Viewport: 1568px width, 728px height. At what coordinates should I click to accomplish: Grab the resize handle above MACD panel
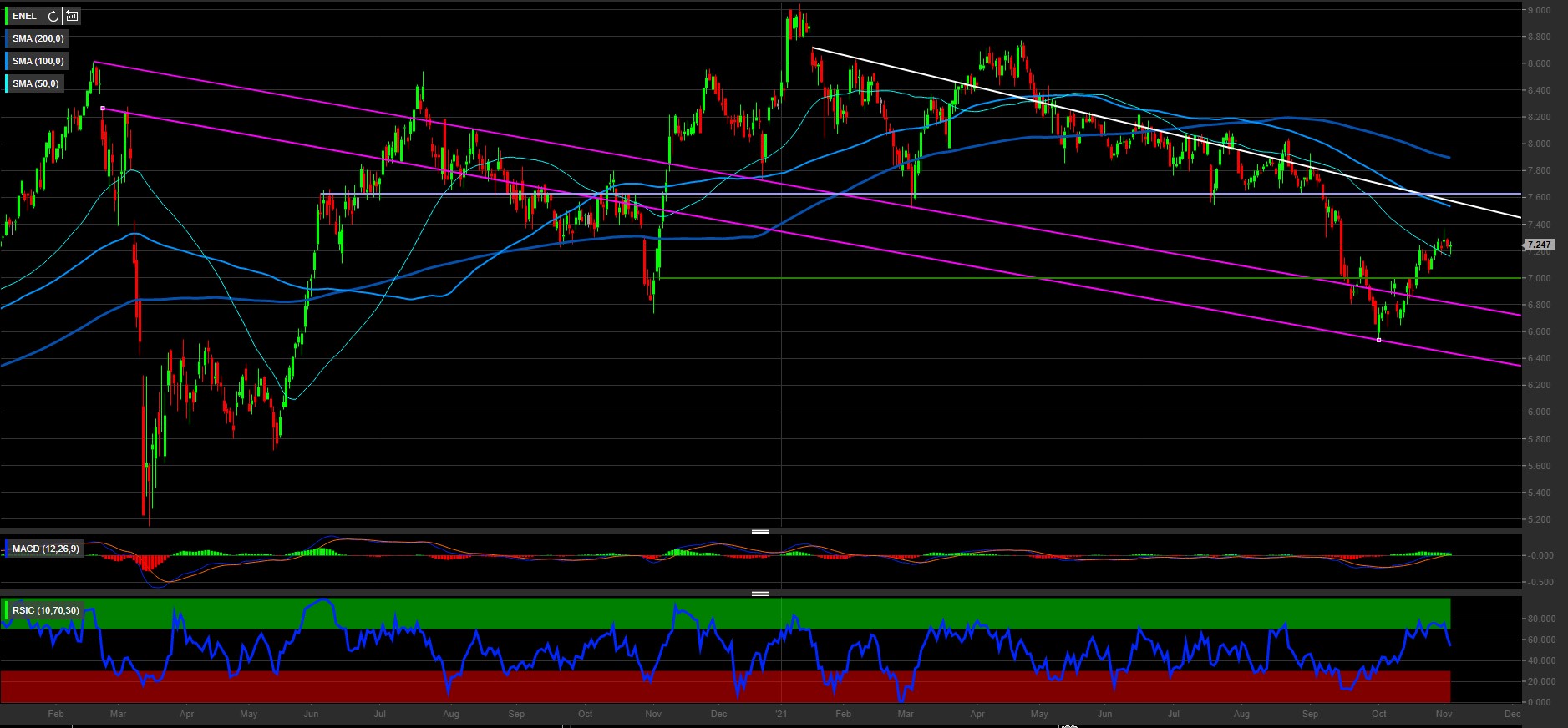(x=759, y=532)
